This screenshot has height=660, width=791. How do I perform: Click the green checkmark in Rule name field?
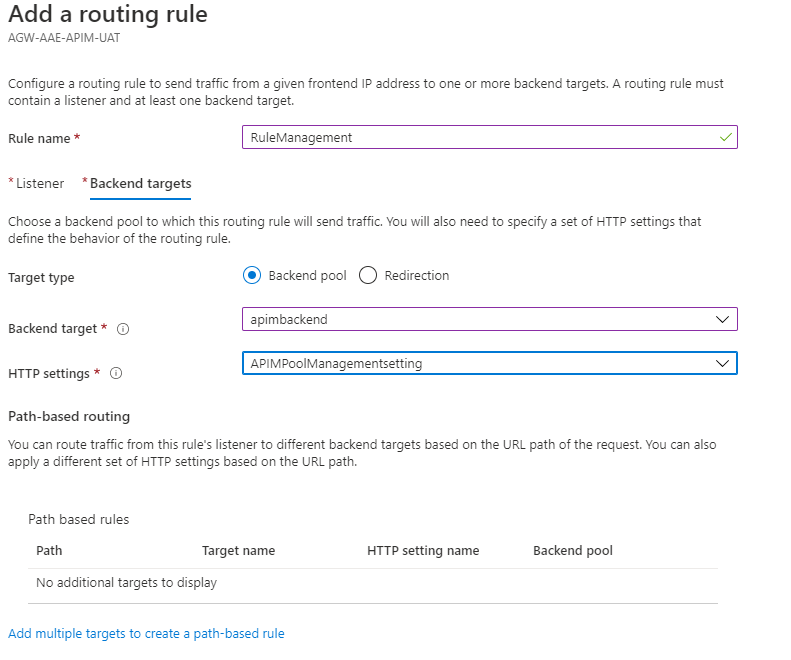point(726,137)
